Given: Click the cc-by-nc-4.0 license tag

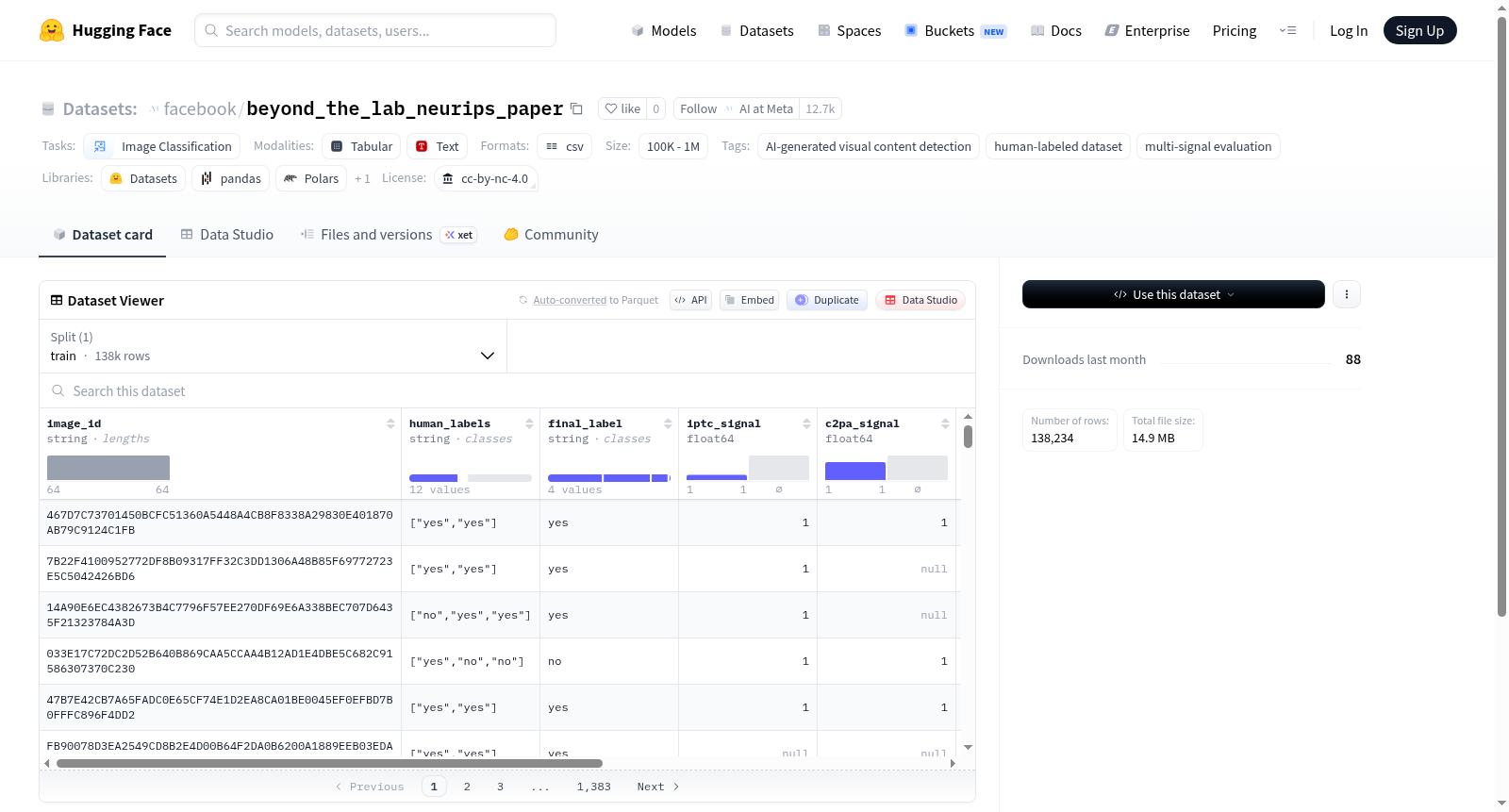Looking at the screenshot, I should click(x=486, y=178).
